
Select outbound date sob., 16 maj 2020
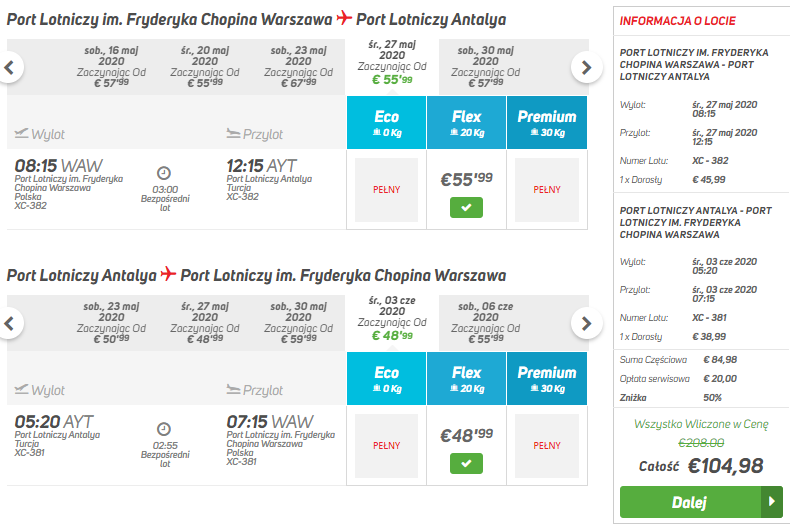111,67
